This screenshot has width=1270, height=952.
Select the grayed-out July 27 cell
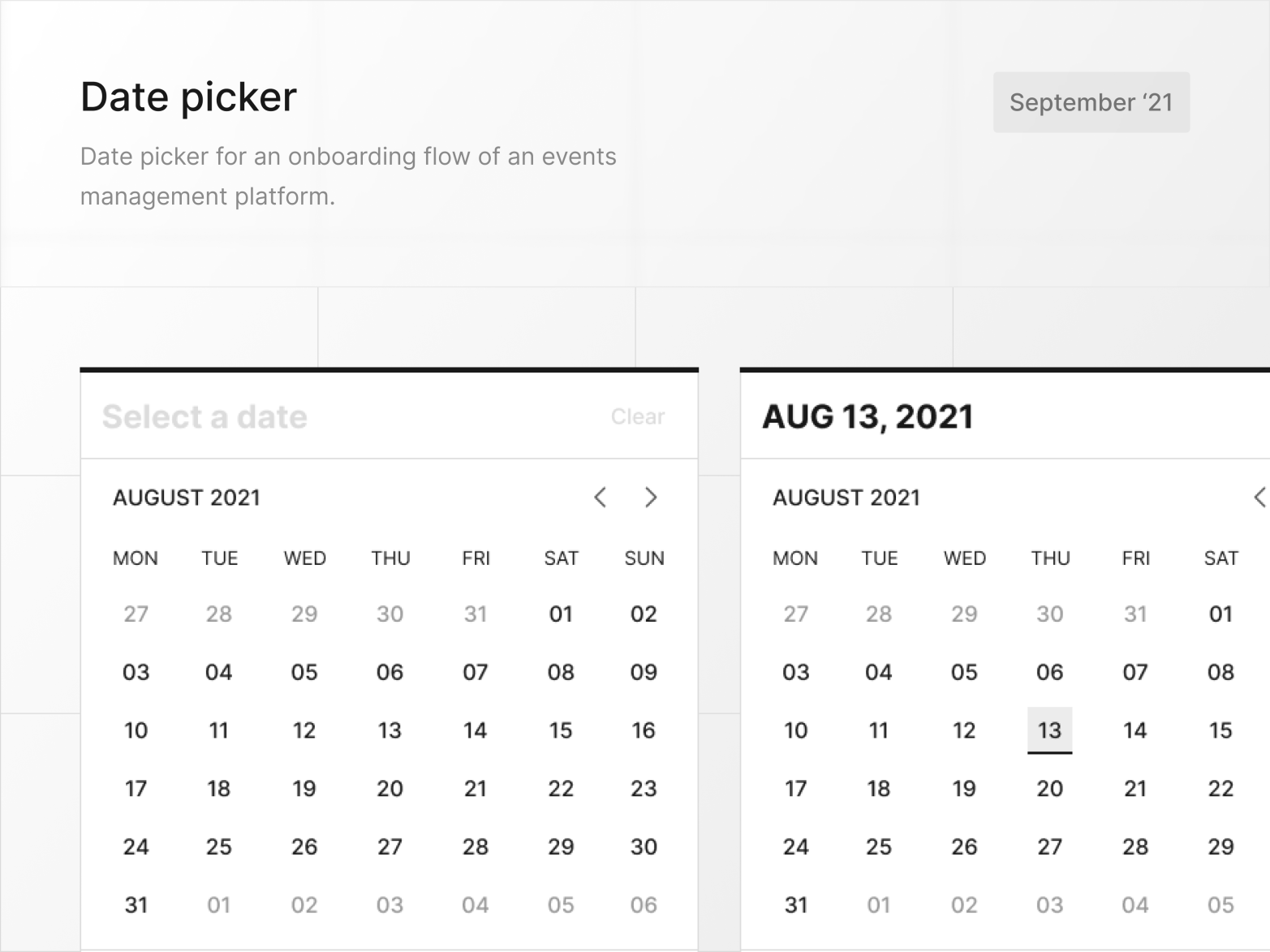pyautogui.click(x=136, y=614)
